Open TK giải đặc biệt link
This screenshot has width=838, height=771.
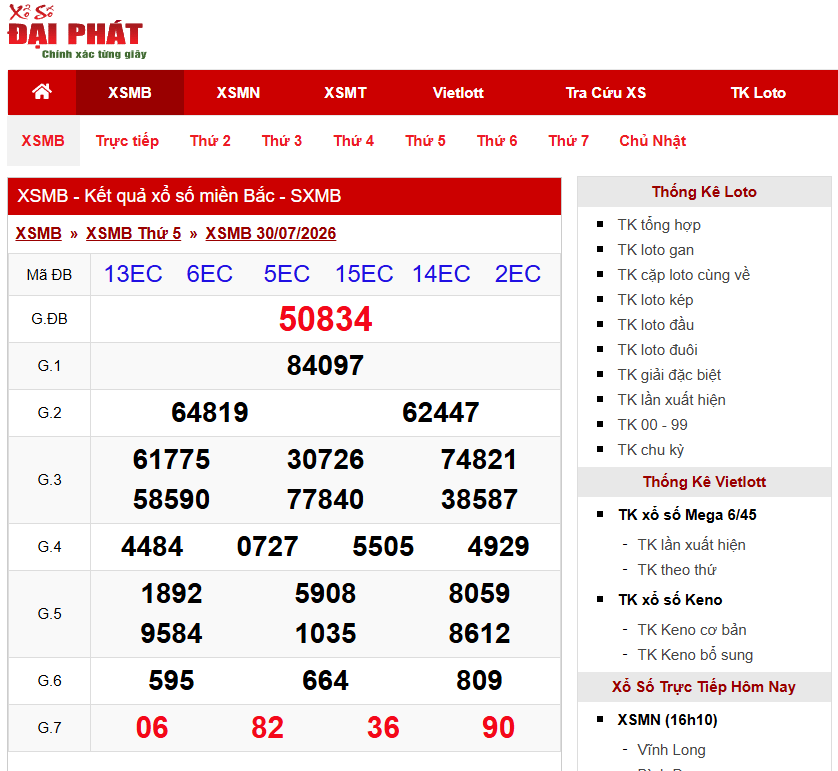point(669,375)
